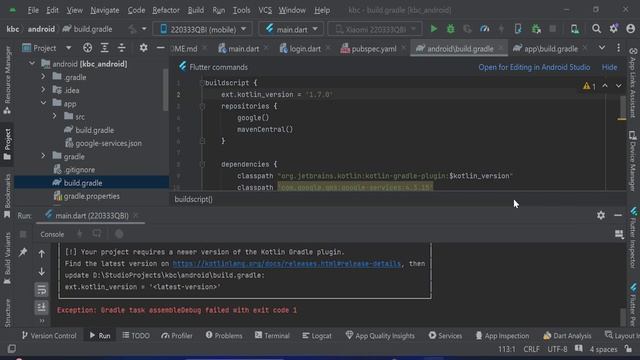Show hidden editor tabs dropdown
This screenshot has height=360, width=640.
coord(602,48)
